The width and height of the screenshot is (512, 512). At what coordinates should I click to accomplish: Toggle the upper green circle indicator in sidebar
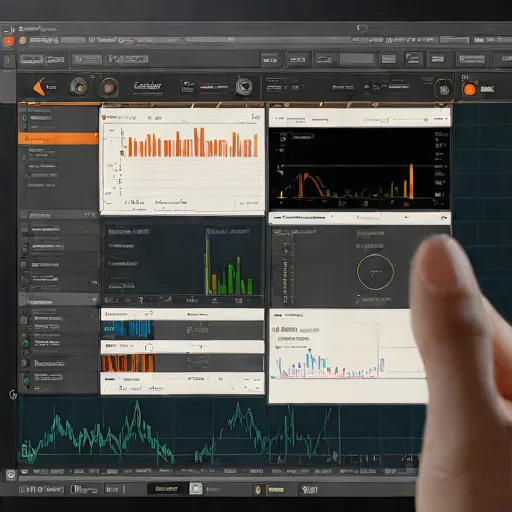coord(25,343)
